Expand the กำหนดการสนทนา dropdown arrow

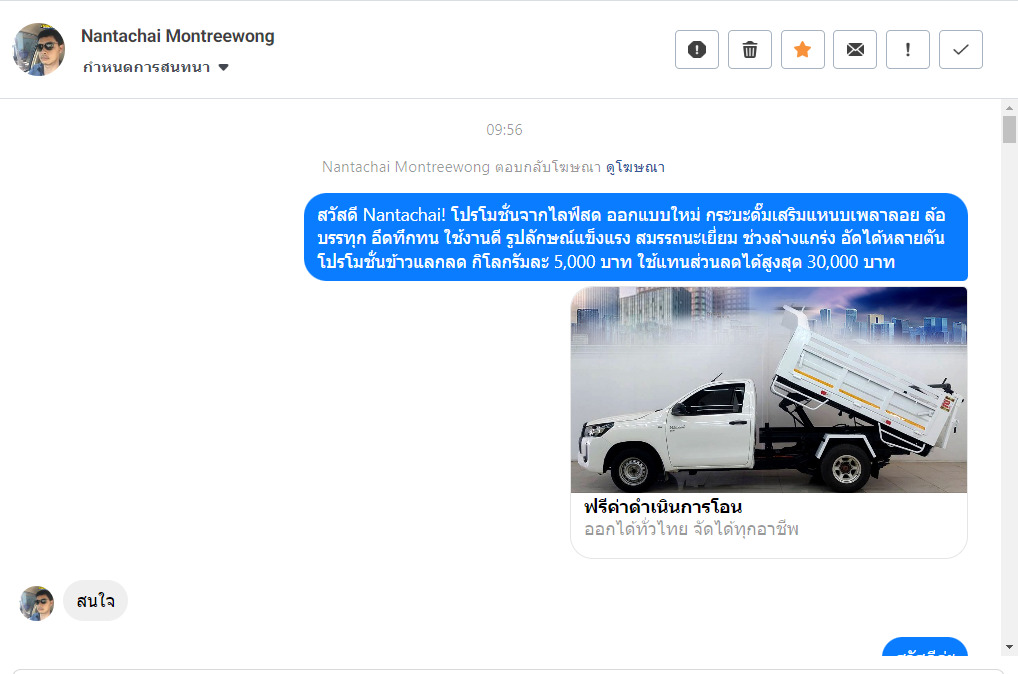pyautogui.click(x=223, y=68)
